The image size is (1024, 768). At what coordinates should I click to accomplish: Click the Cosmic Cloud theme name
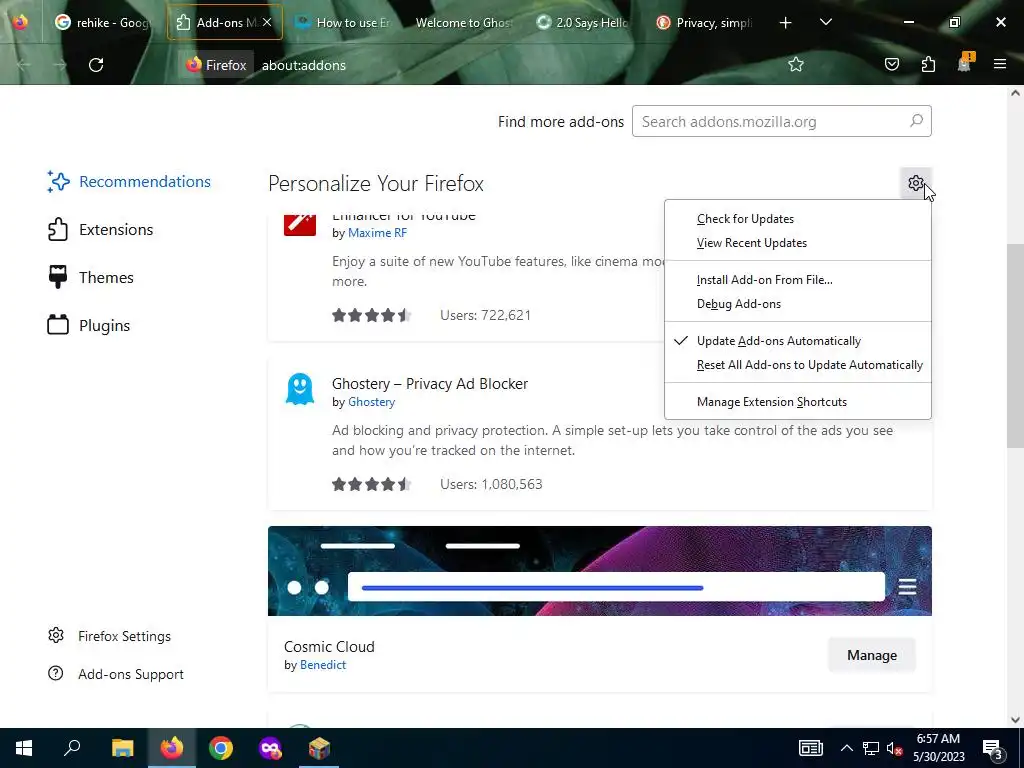pos(329,647)
